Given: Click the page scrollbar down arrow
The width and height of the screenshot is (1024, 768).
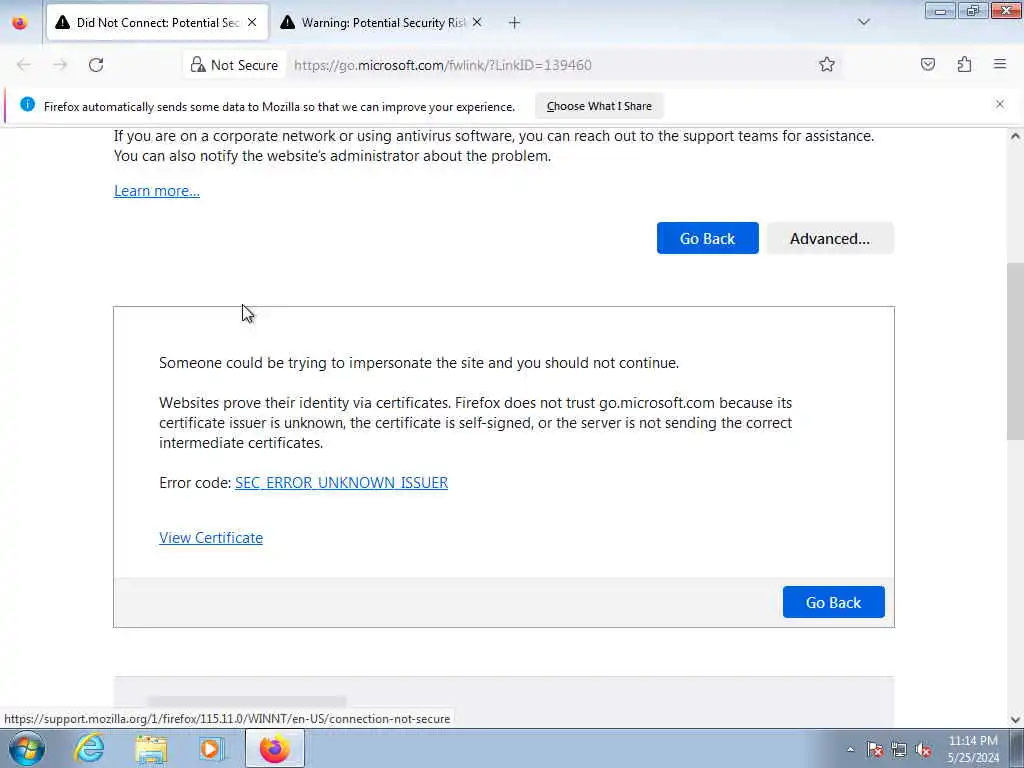Looking at the screenshot, I should coord(1015,720).
